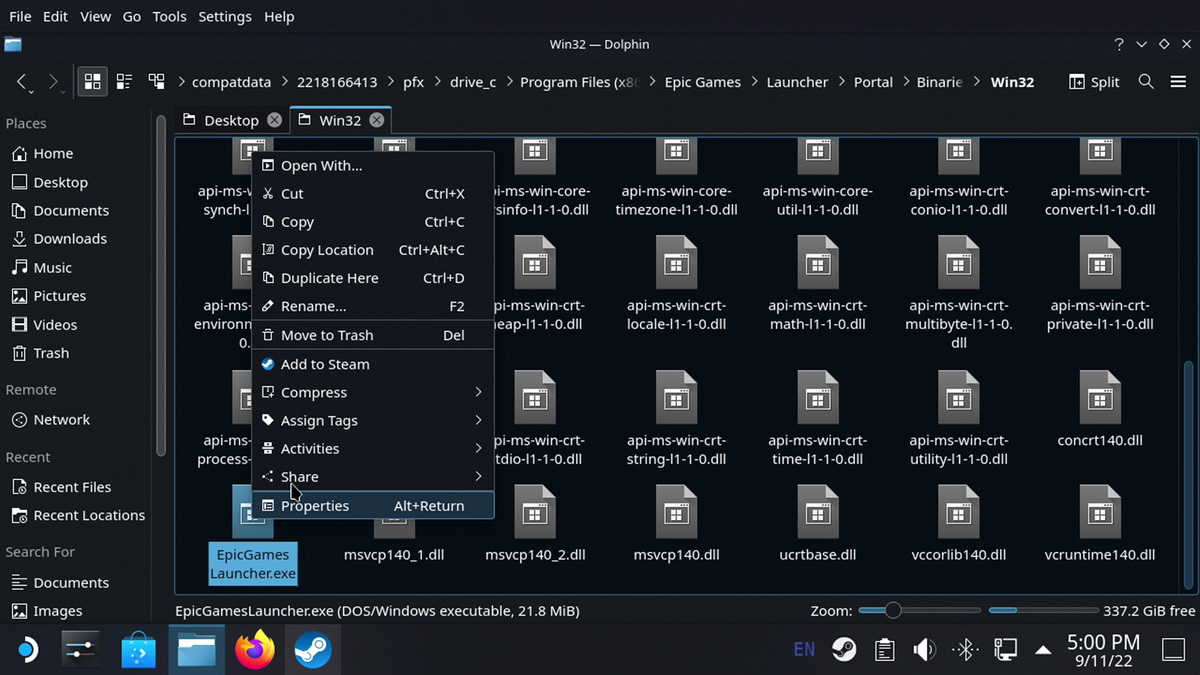Expand breadcrumb arrow before compatdata
Screen dimensions: 1200x675
click(x=182, y=82)
